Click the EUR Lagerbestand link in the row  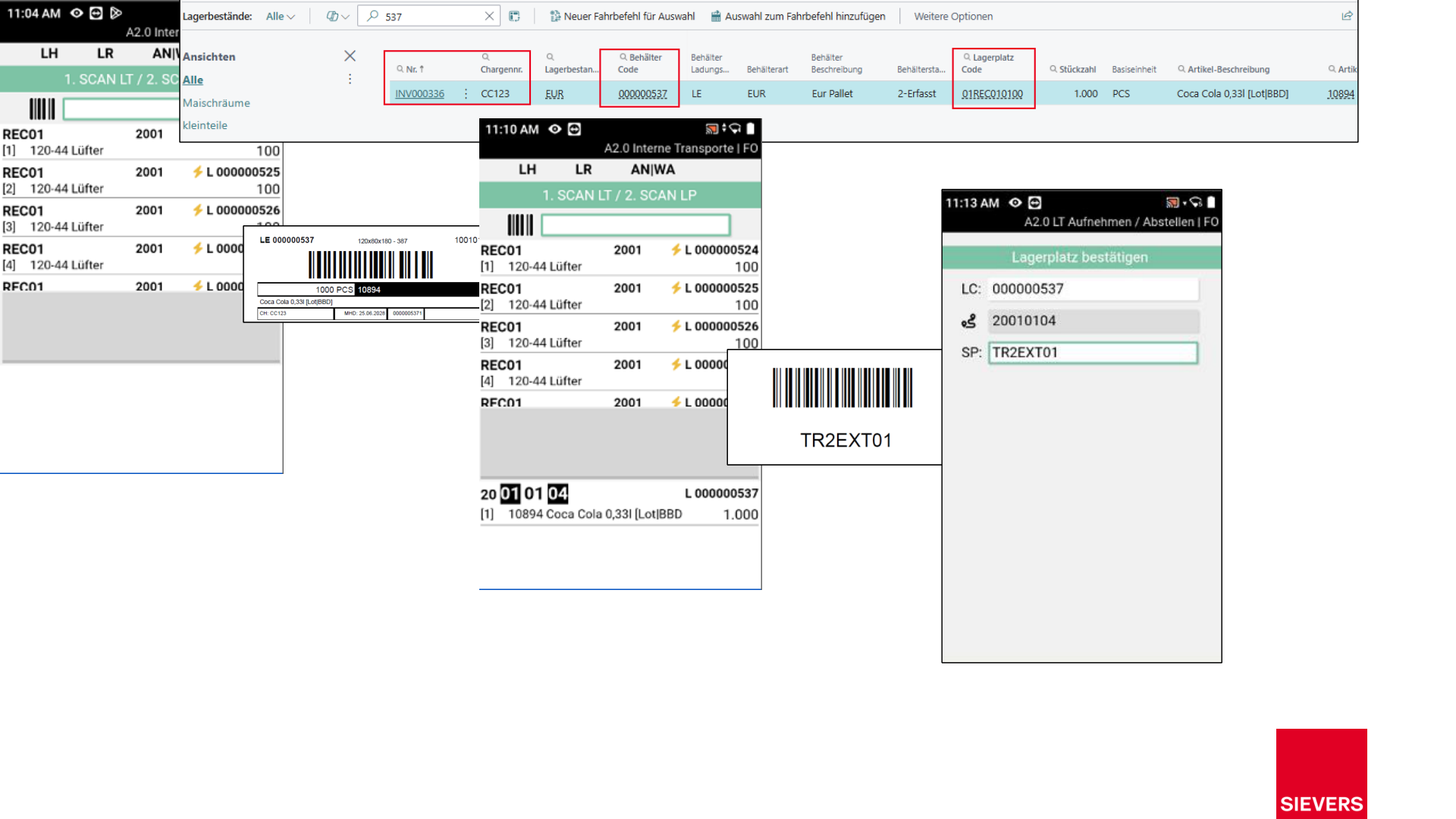(554, 94)
